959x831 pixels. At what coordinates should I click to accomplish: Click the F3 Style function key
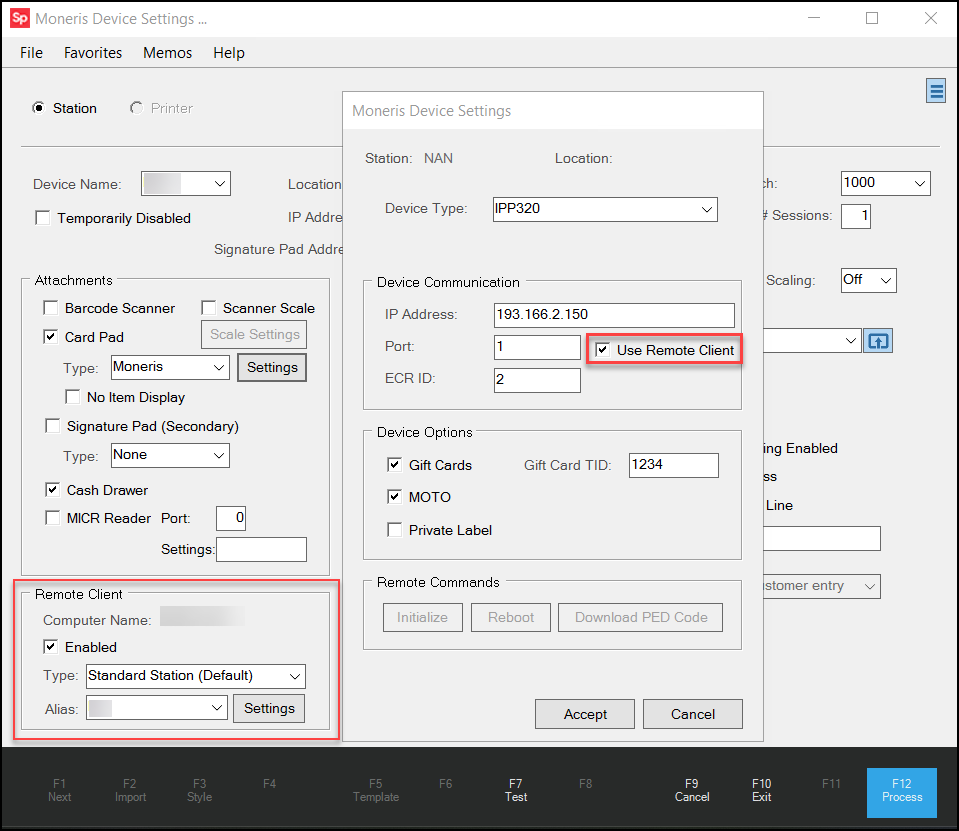pyautogui.click(x=199, y=791)
